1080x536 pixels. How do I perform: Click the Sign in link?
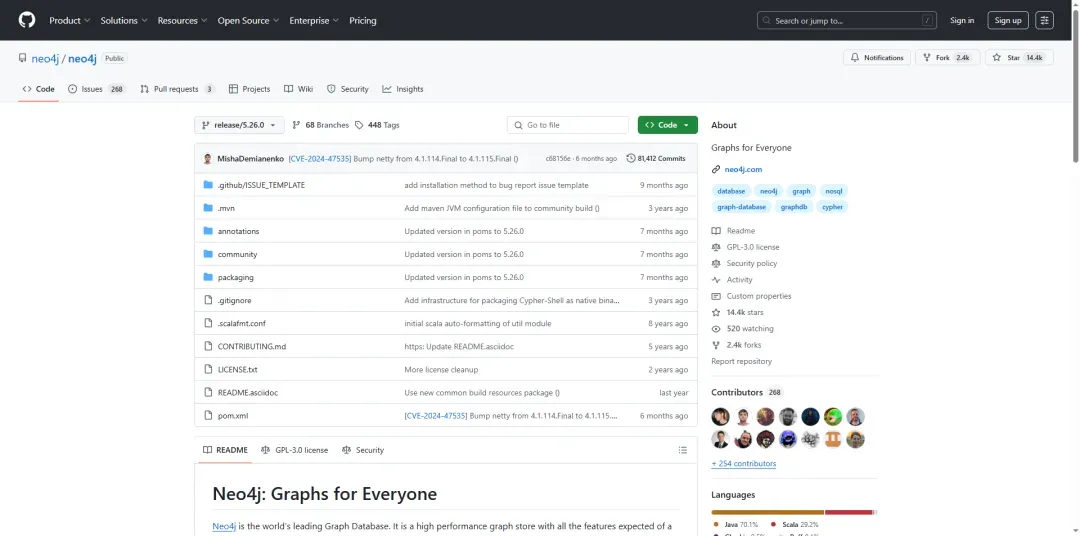click(x=962, y=21)
